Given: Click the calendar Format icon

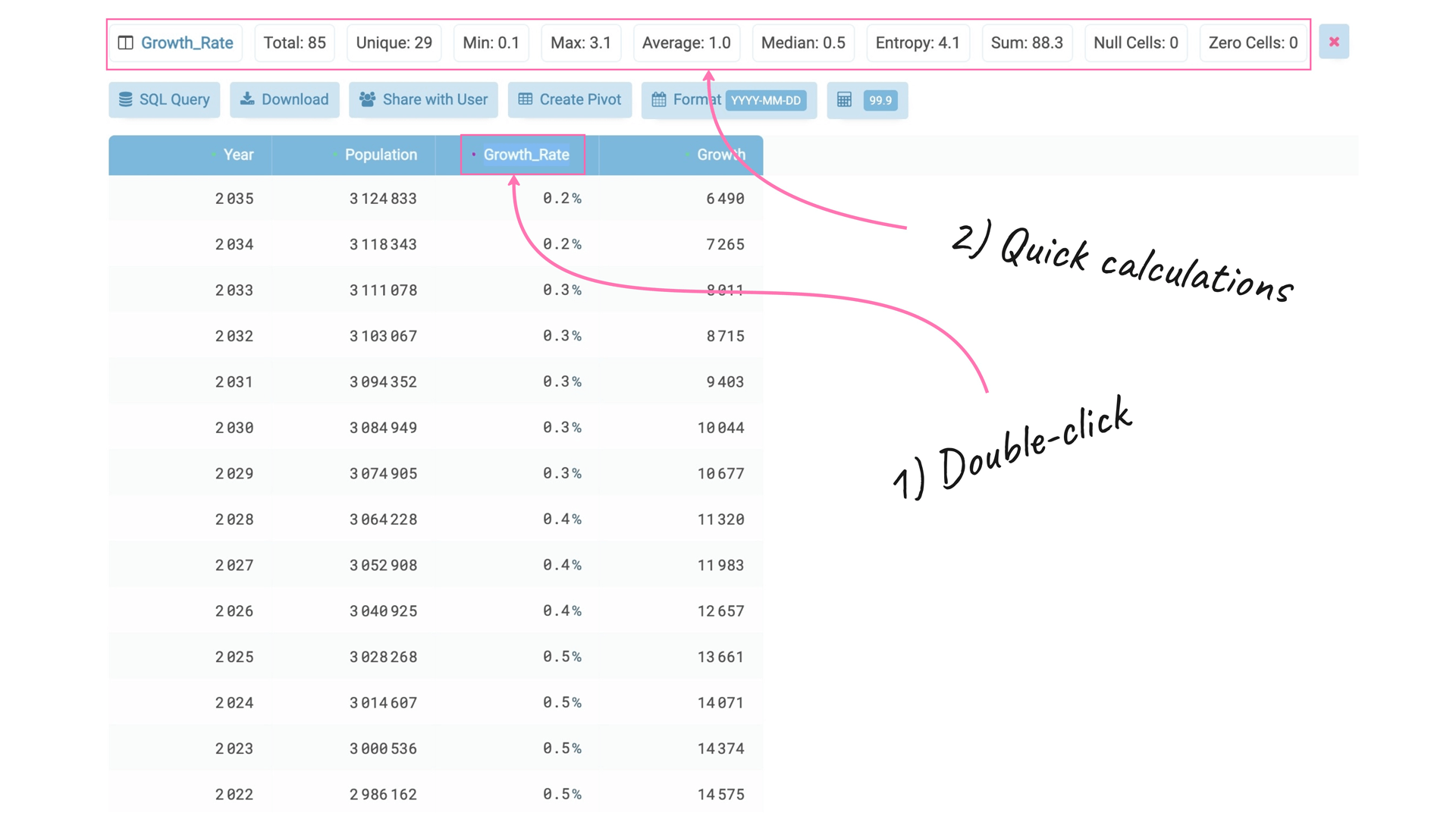Looking at the screenshot, I should [x=659, y=99].
